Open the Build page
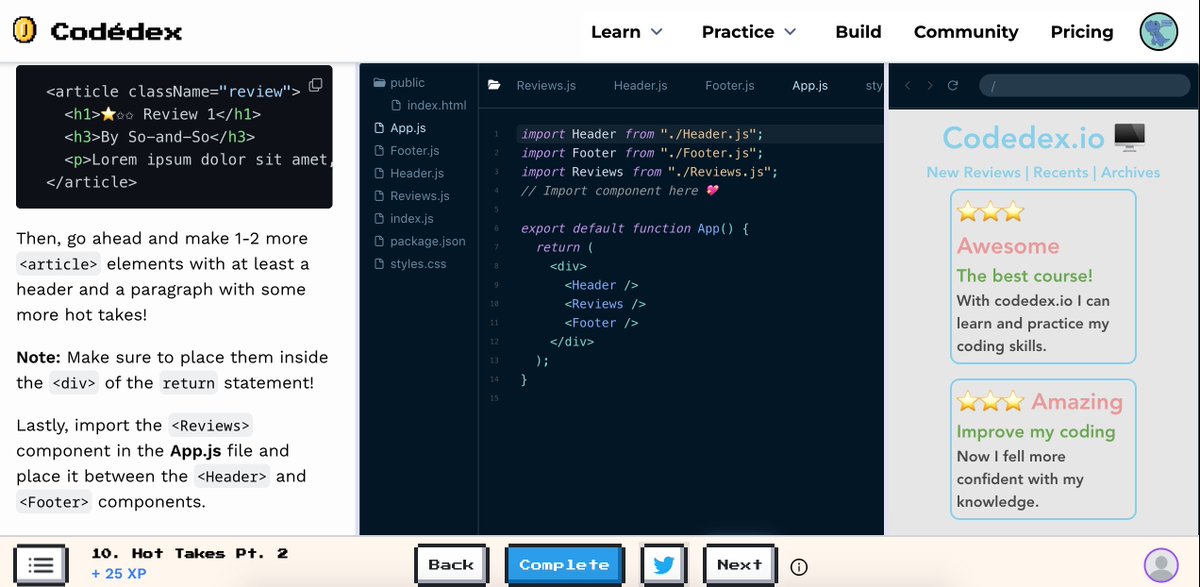This screenshot has width=1200, height=587. [x=858, y=32]
